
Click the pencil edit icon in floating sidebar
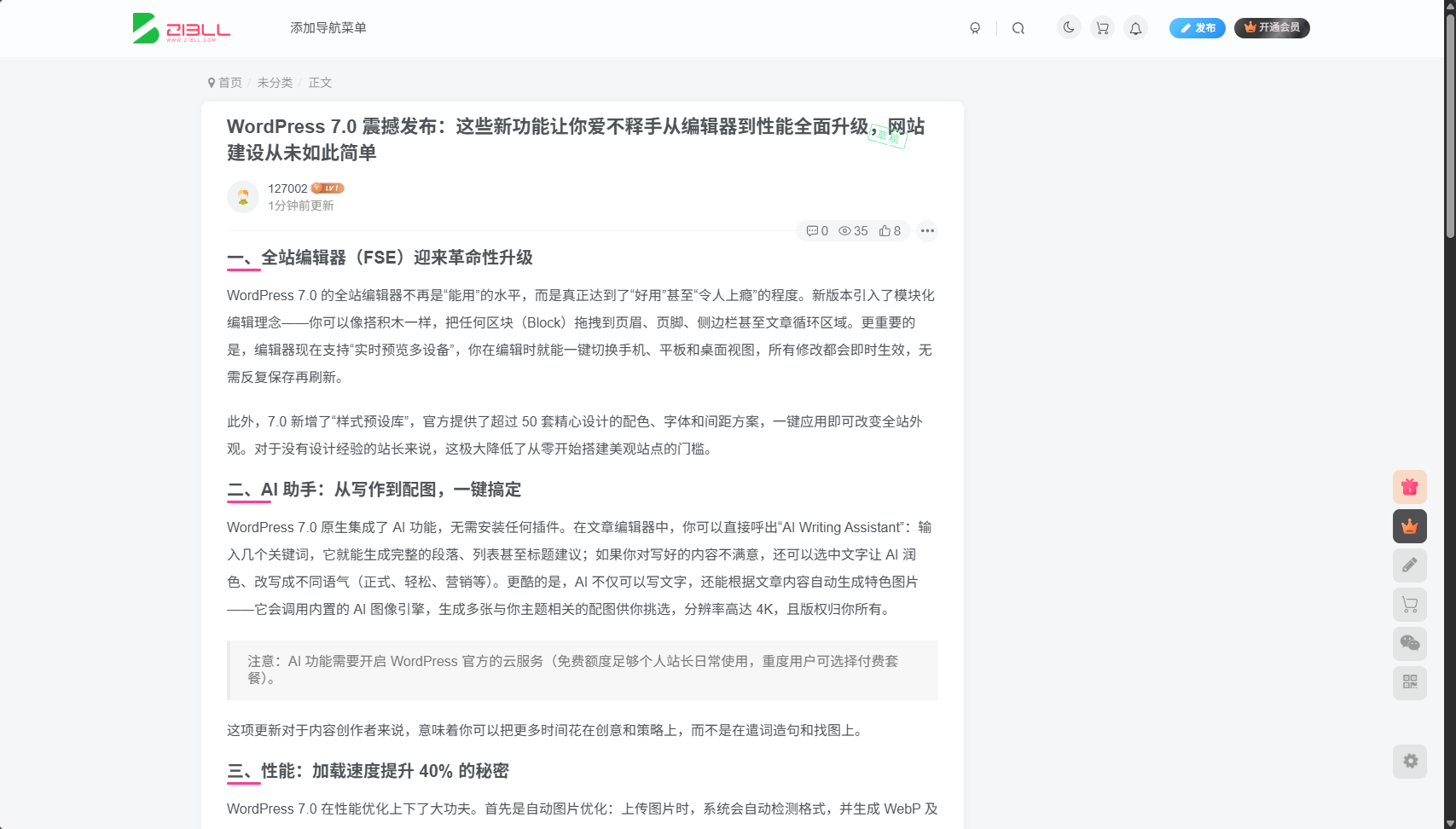1410,565
